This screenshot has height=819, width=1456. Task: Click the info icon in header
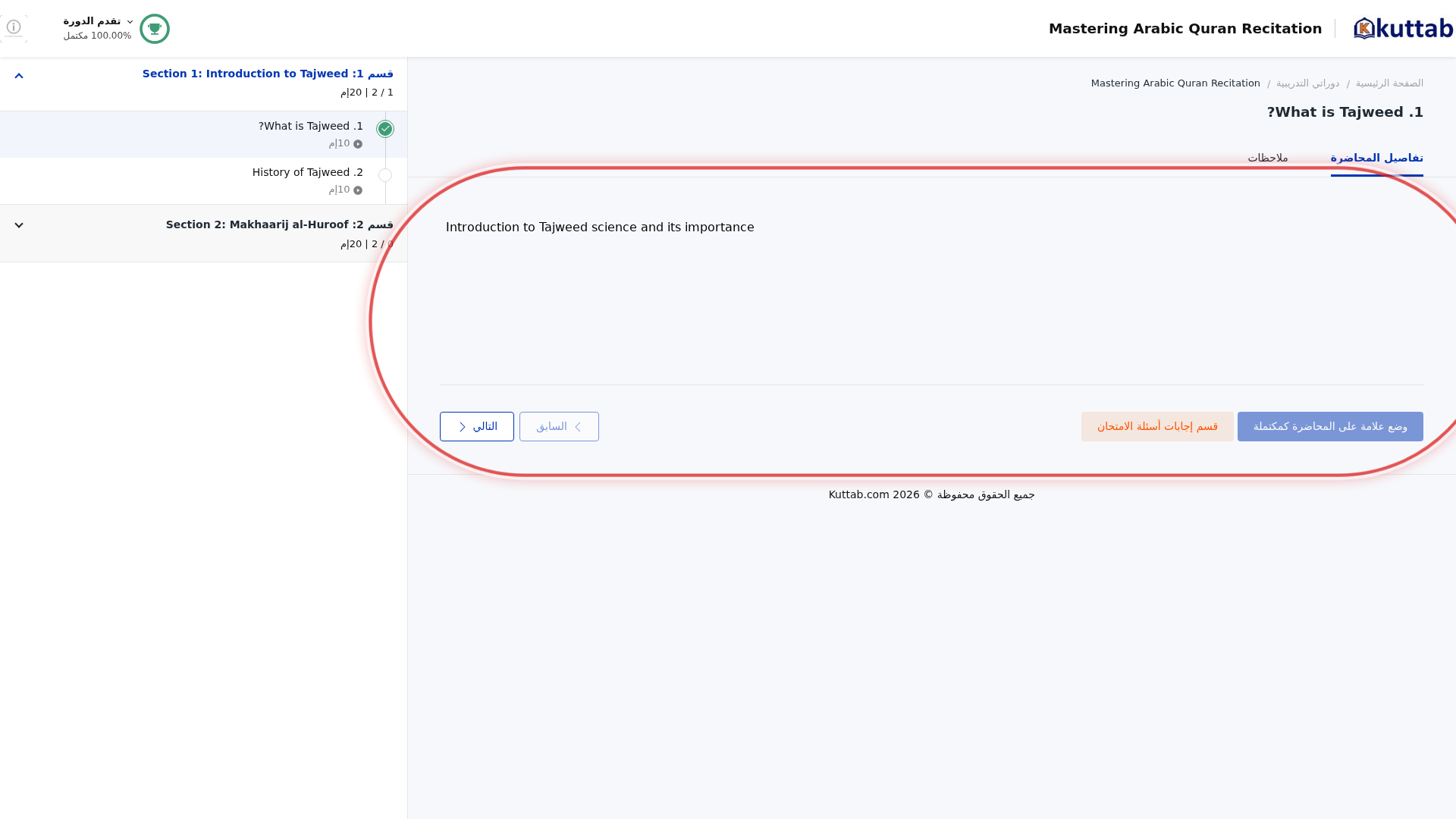coord(14,28)
